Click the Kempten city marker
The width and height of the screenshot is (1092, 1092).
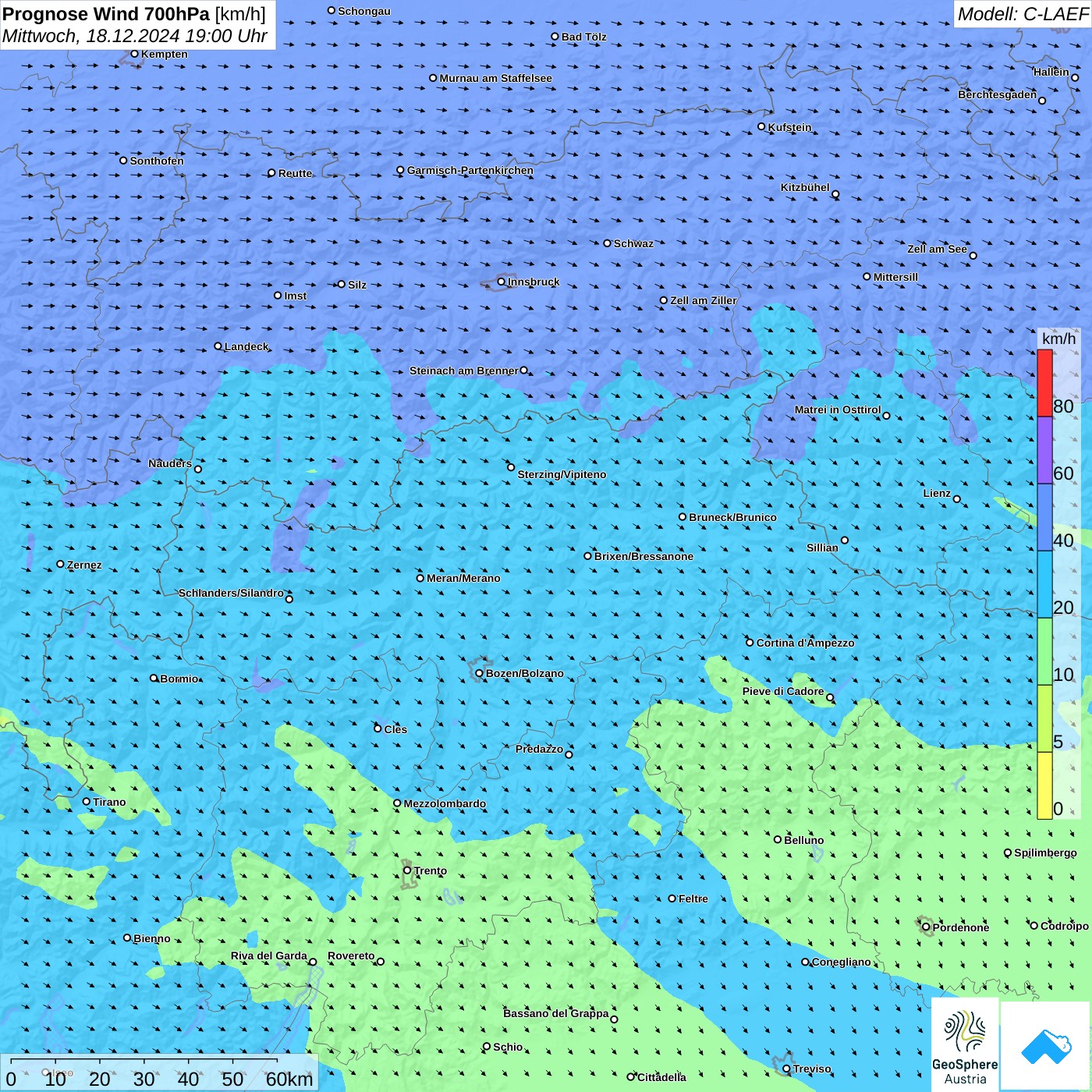pos(135,54)
